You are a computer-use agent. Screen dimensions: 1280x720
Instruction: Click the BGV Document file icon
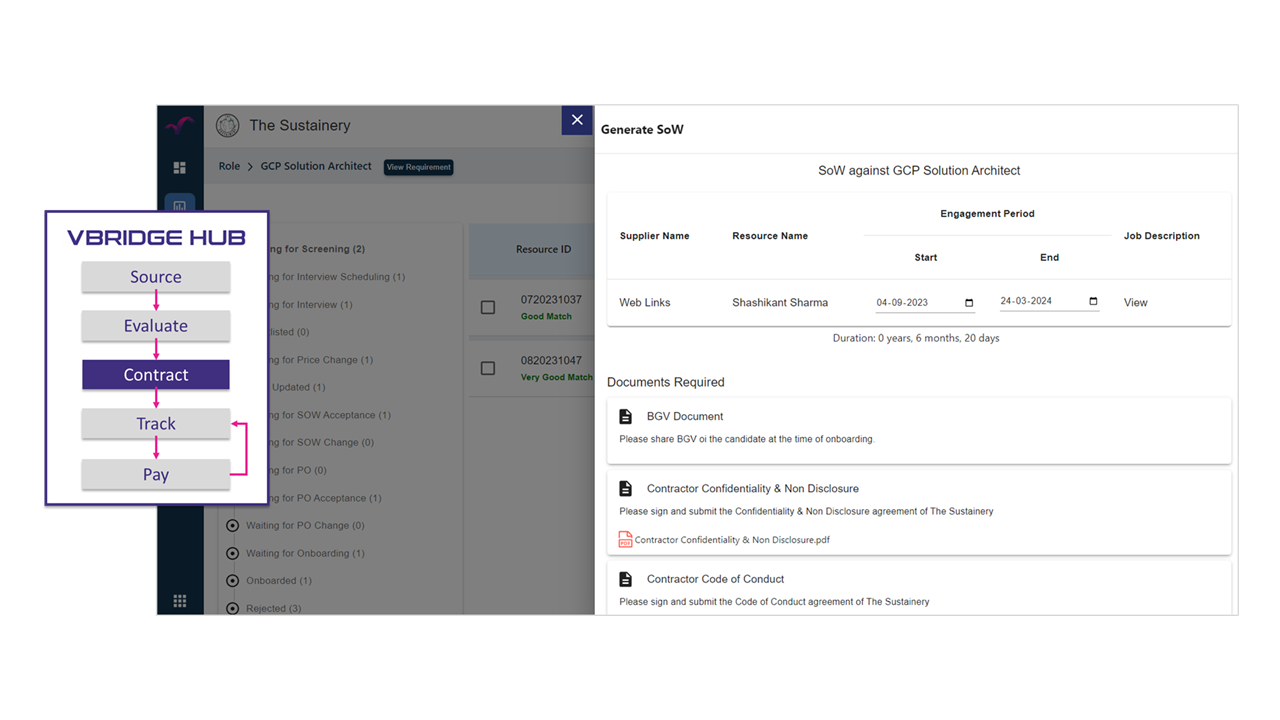pos(626,416)
